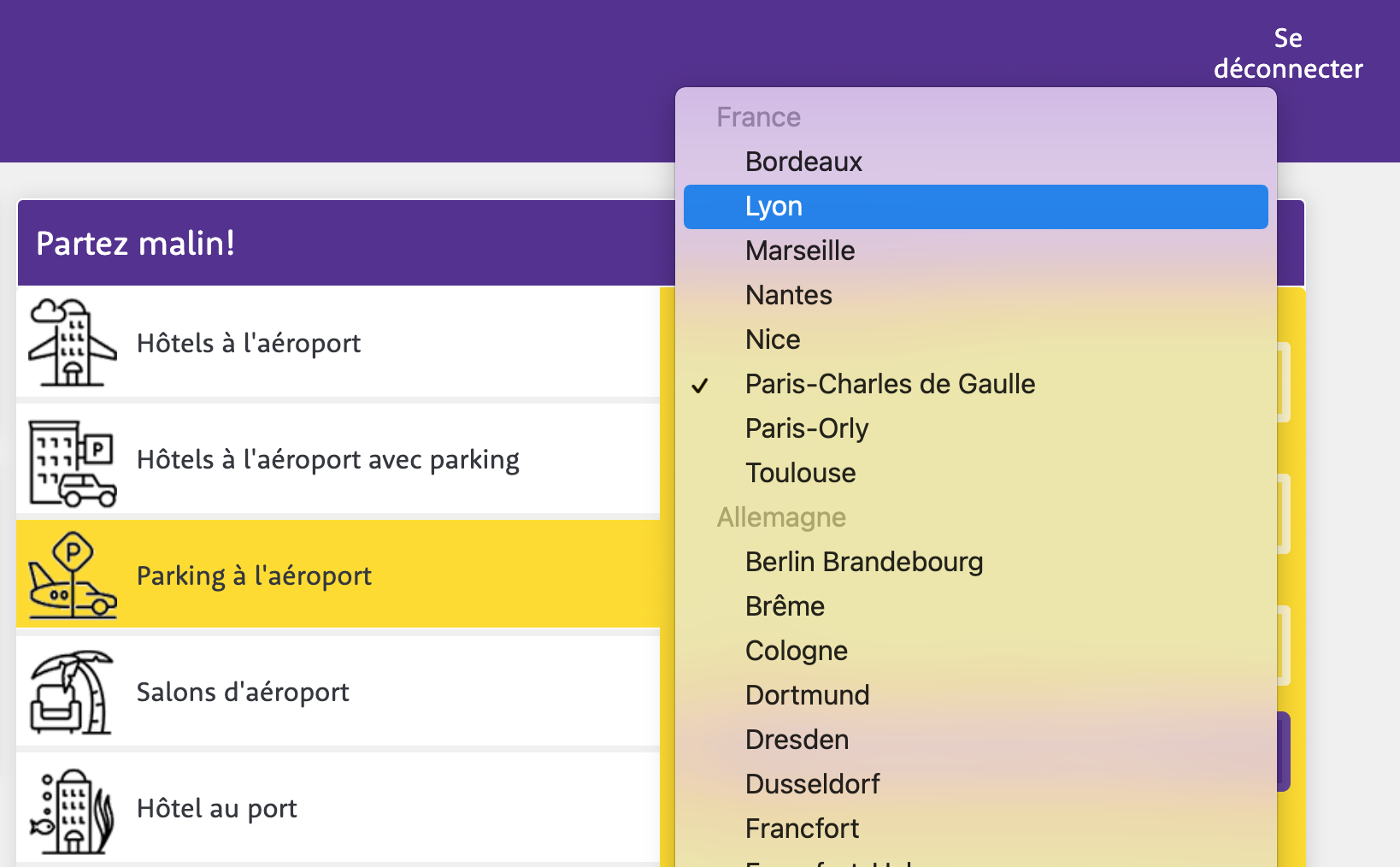Image resolution: width=1400 pixels, height=867 pixels.
Task: Open Salons d'aéroport option
Action: [x=243, y=693]
